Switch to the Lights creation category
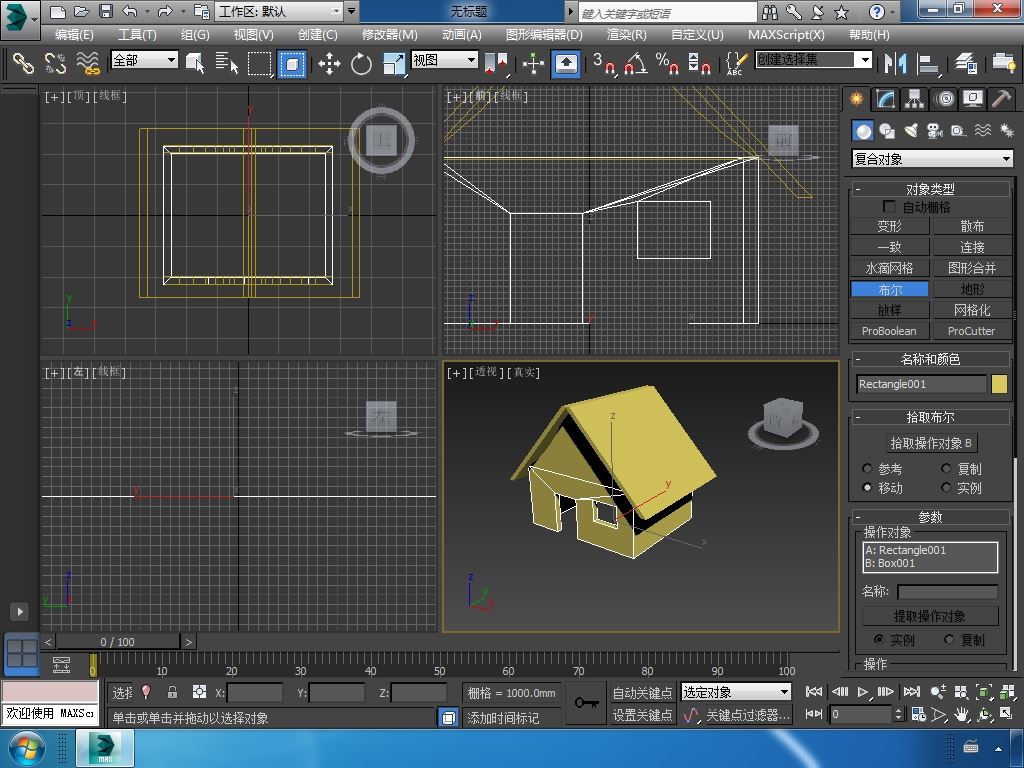 coord(911,131)
